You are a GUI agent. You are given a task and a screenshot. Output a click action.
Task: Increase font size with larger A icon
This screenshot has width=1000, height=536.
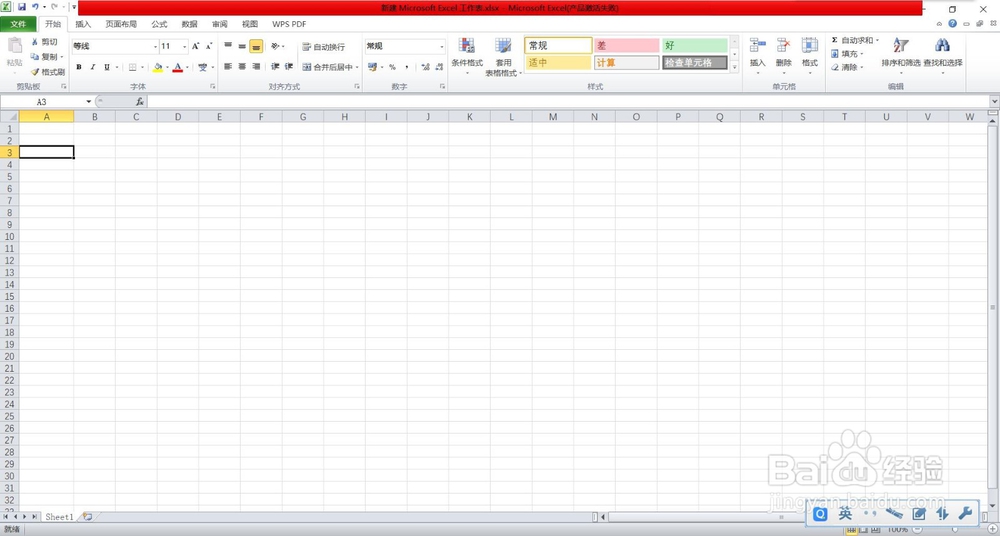(x=195, y=47)
